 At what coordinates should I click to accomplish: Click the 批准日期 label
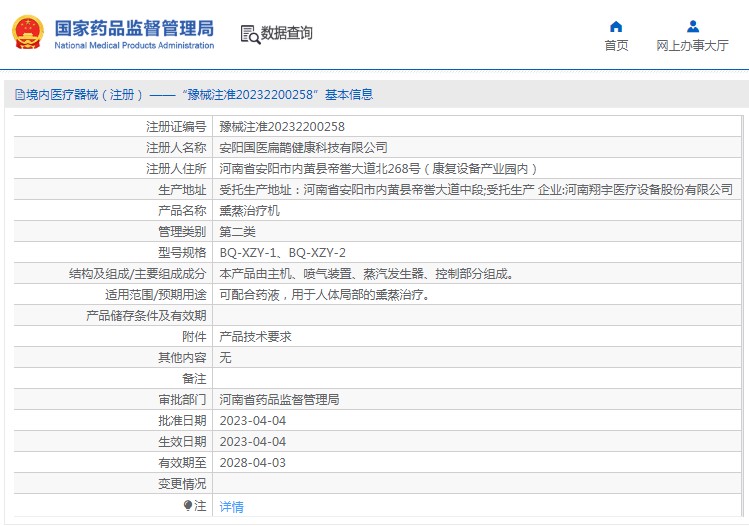182,421
